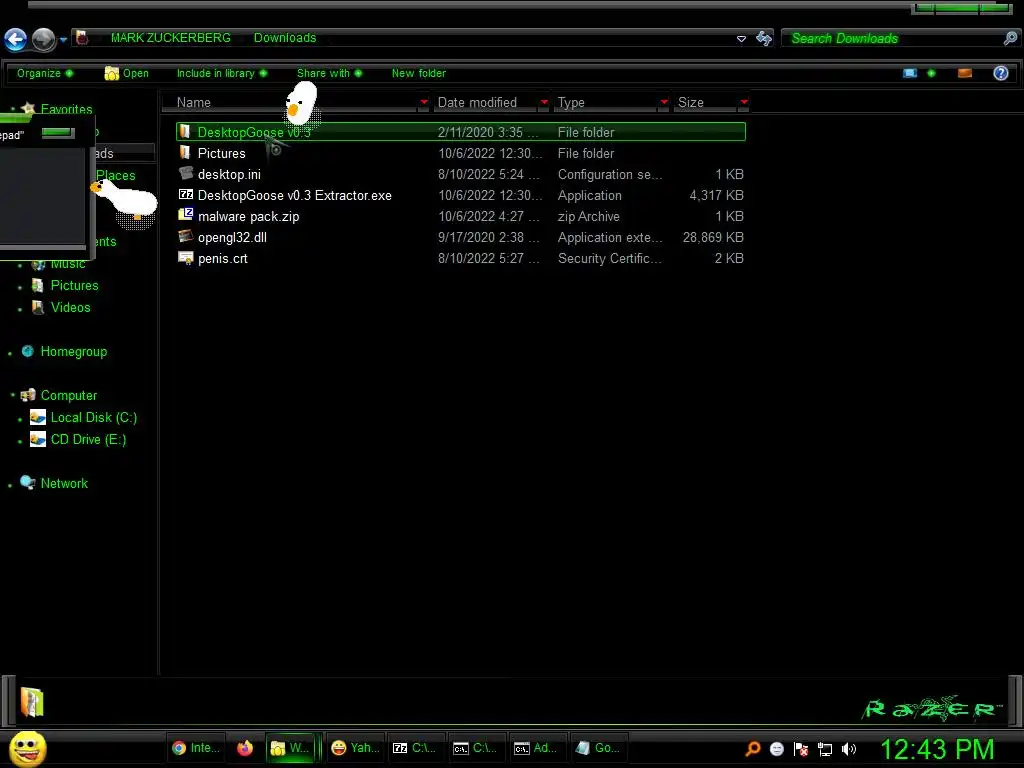Open Network in the navigation pane
Screen dimensions: 1024x768
[x=64, y=483]
